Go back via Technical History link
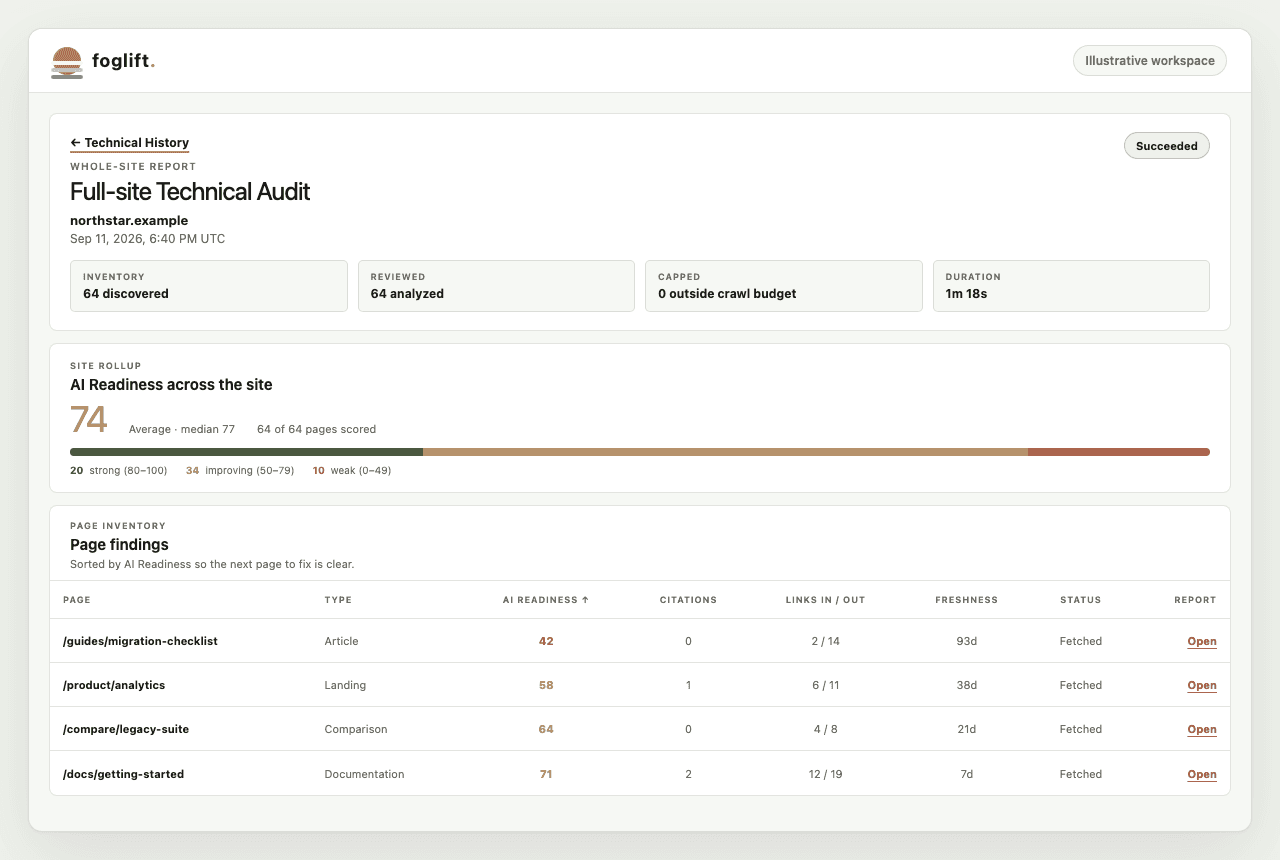This screenshot has height=860, width=1280. 129,143
